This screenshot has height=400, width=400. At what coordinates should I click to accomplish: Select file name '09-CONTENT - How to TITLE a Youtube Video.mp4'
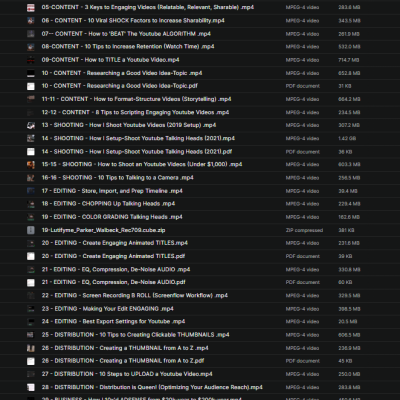coord(110,60)
